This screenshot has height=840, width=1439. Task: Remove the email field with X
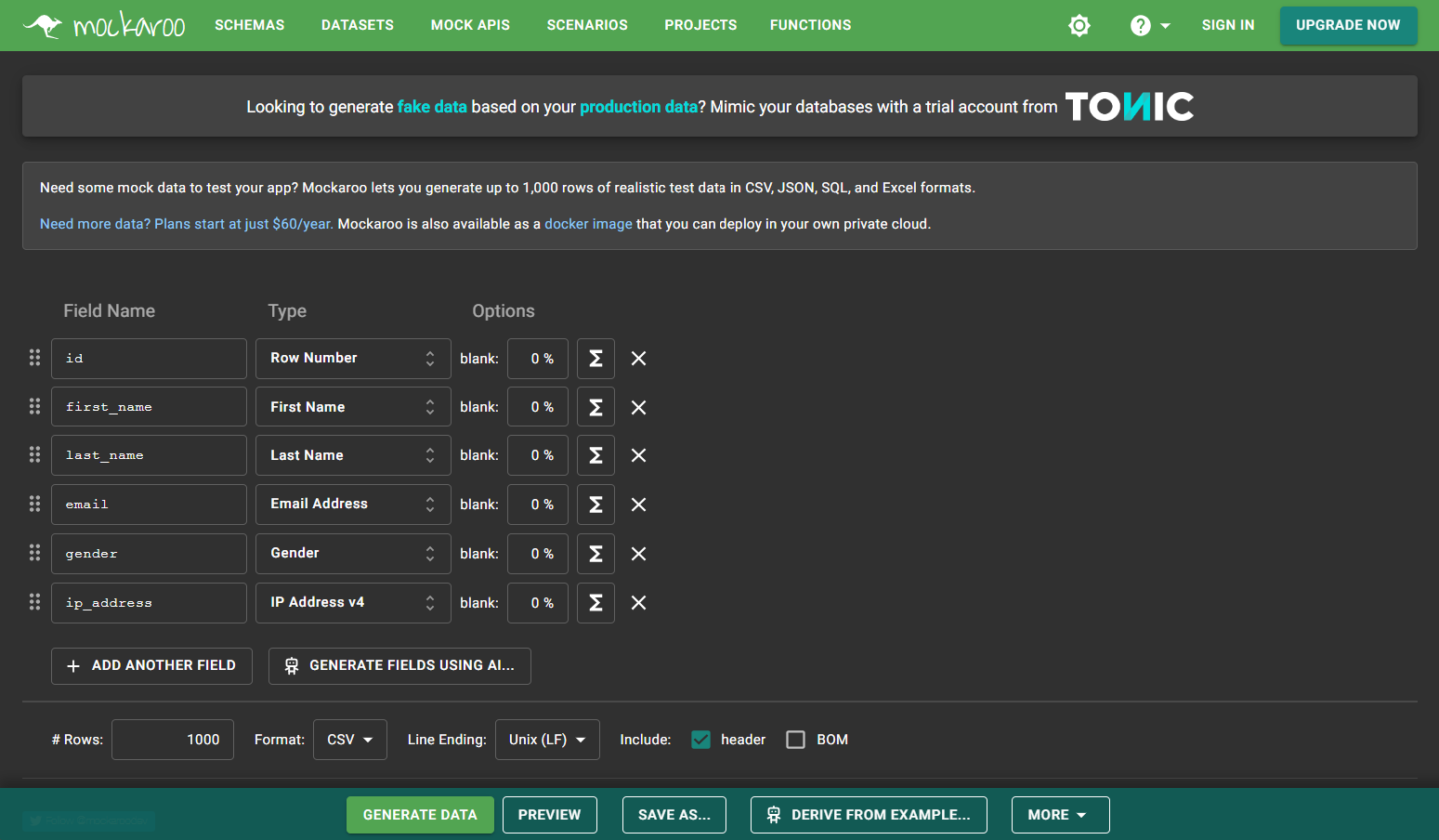(x=639, y=504)
